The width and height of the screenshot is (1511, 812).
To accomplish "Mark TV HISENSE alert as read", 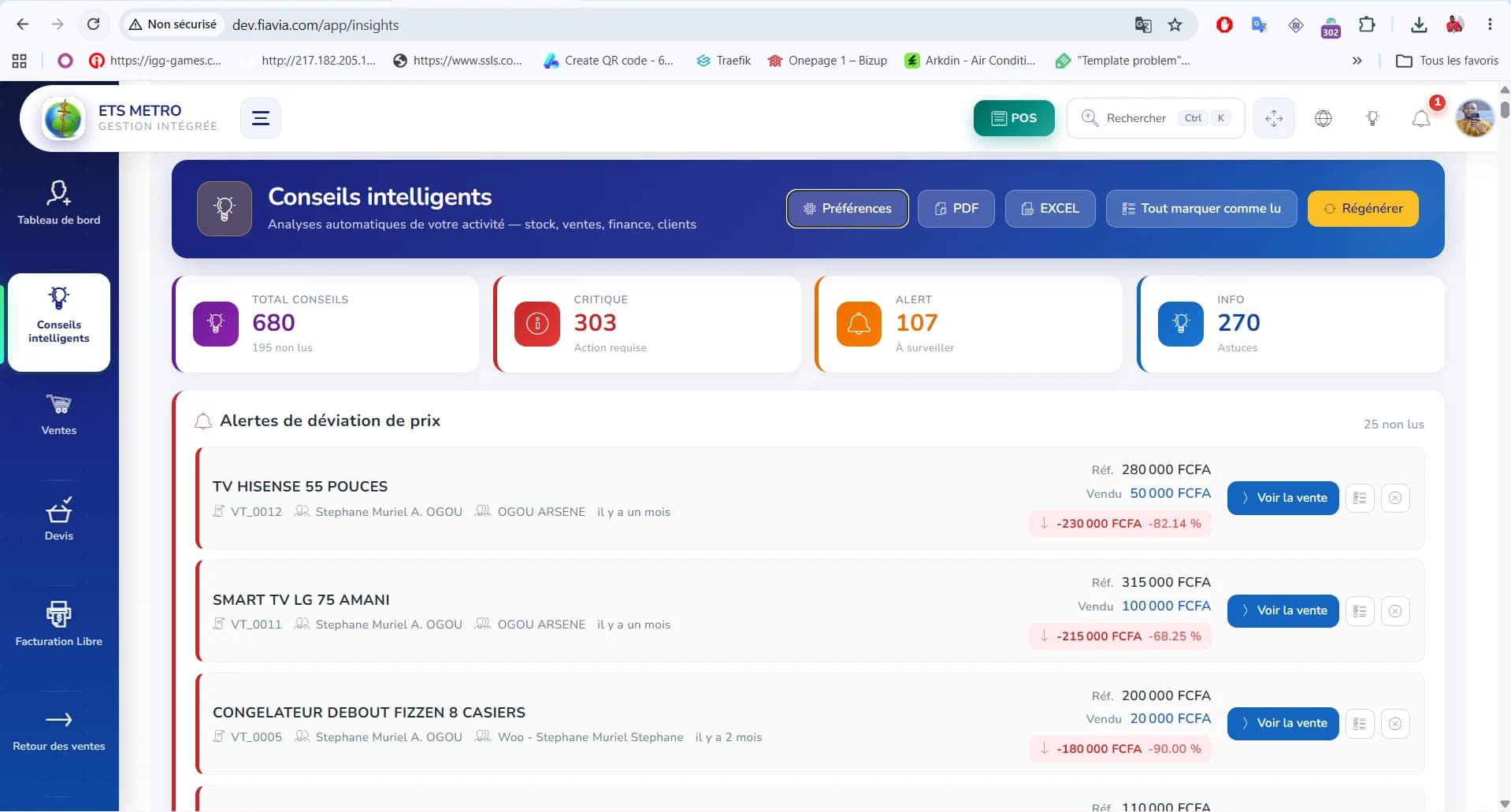I will coord(1360,498).
